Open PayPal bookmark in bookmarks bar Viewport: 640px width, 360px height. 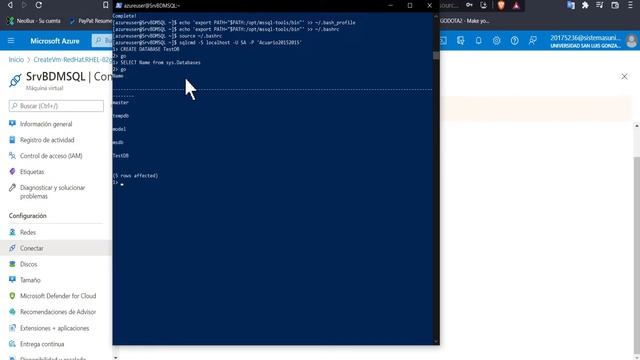click(x=91, y=21)
